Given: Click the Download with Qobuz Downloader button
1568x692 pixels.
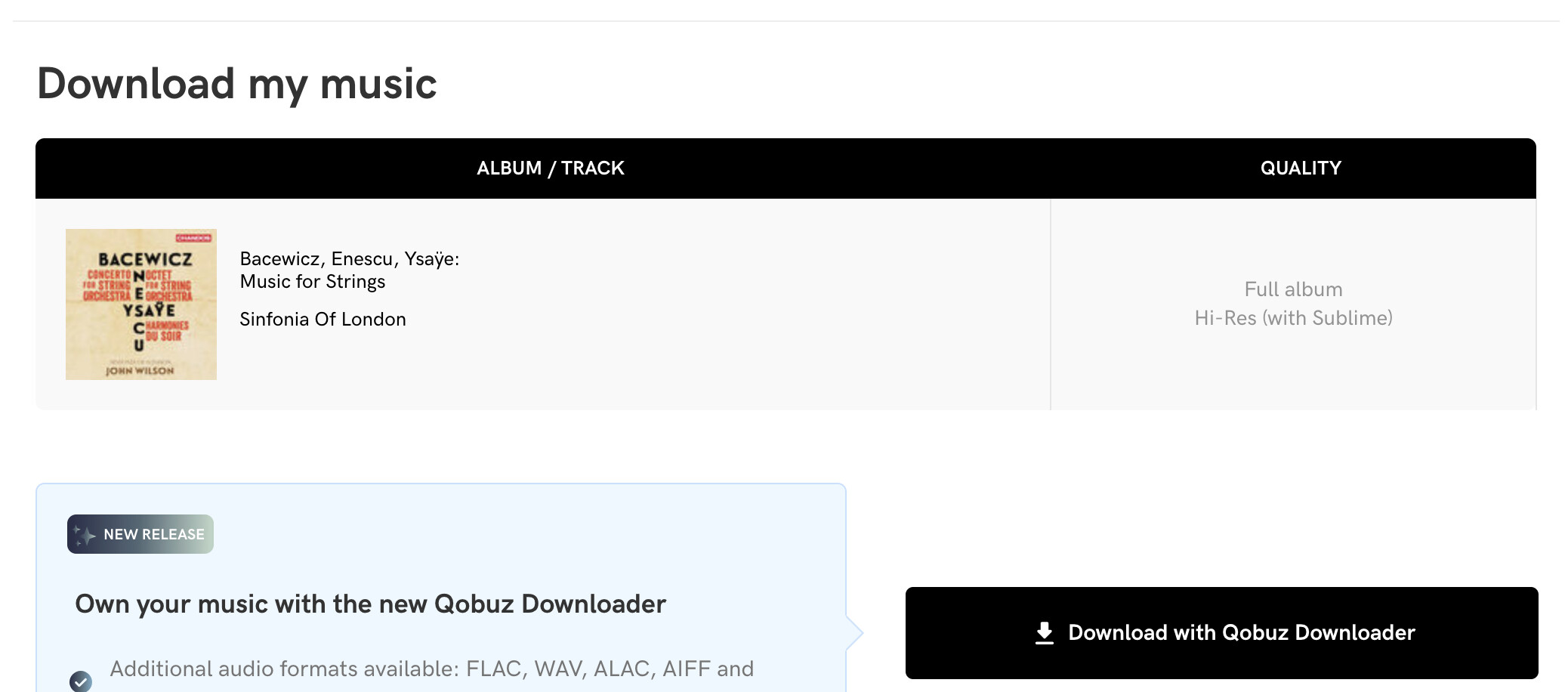Looking at the screenshot, I should [1221, 632].
